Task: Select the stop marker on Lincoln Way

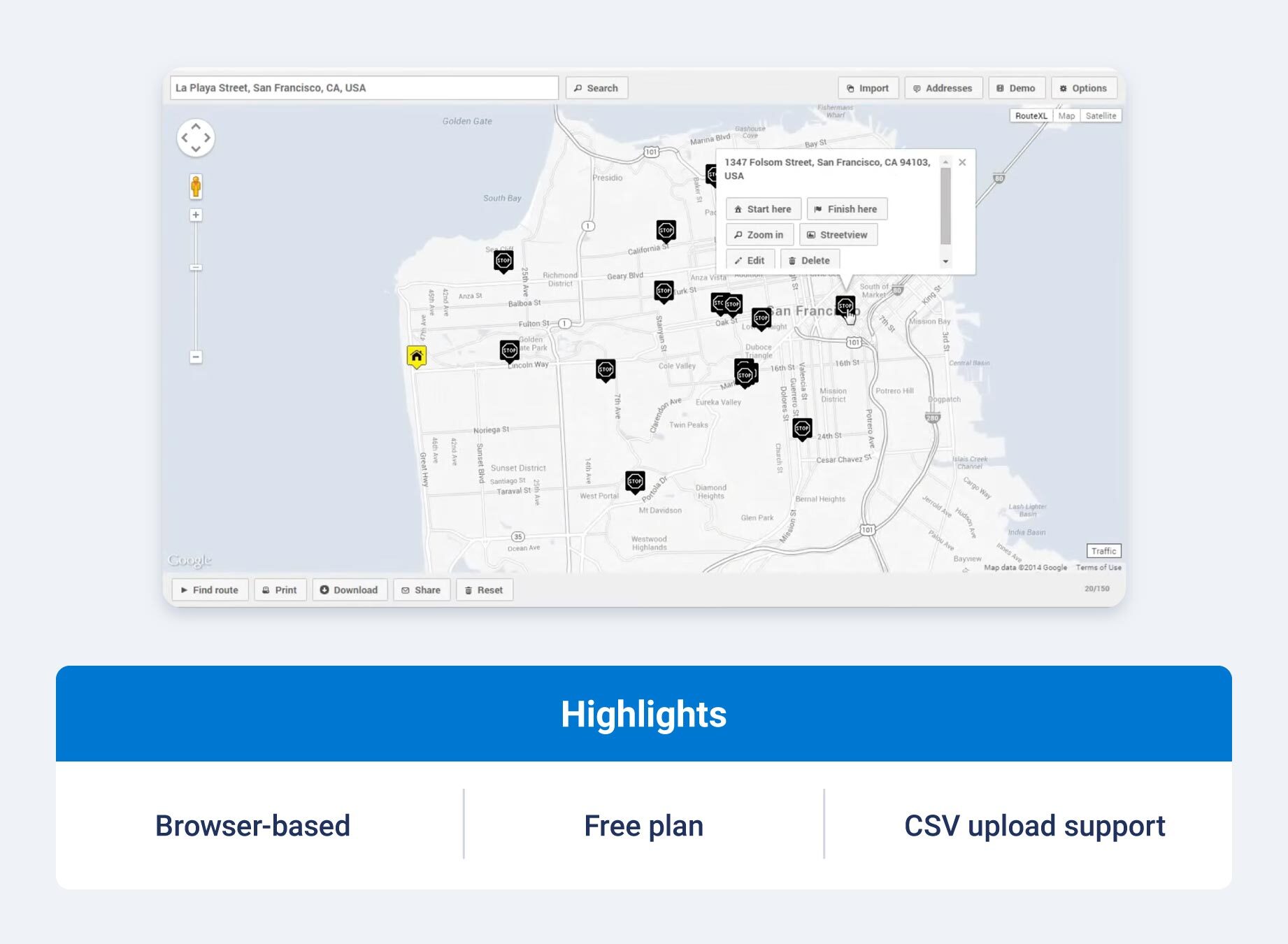Action: 509,351
